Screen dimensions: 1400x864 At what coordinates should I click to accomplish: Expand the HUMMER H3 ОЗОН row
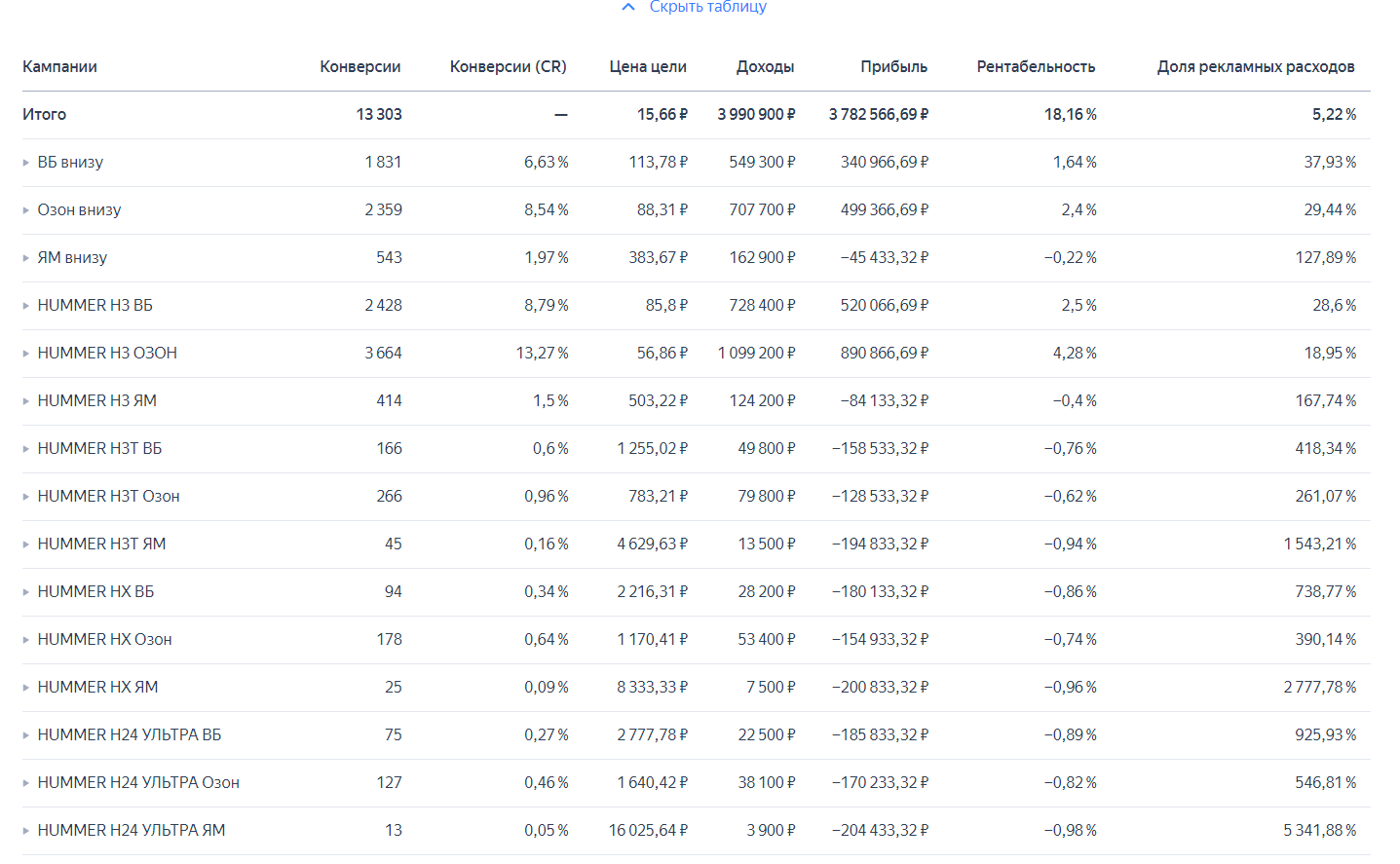tap(26, 354)
